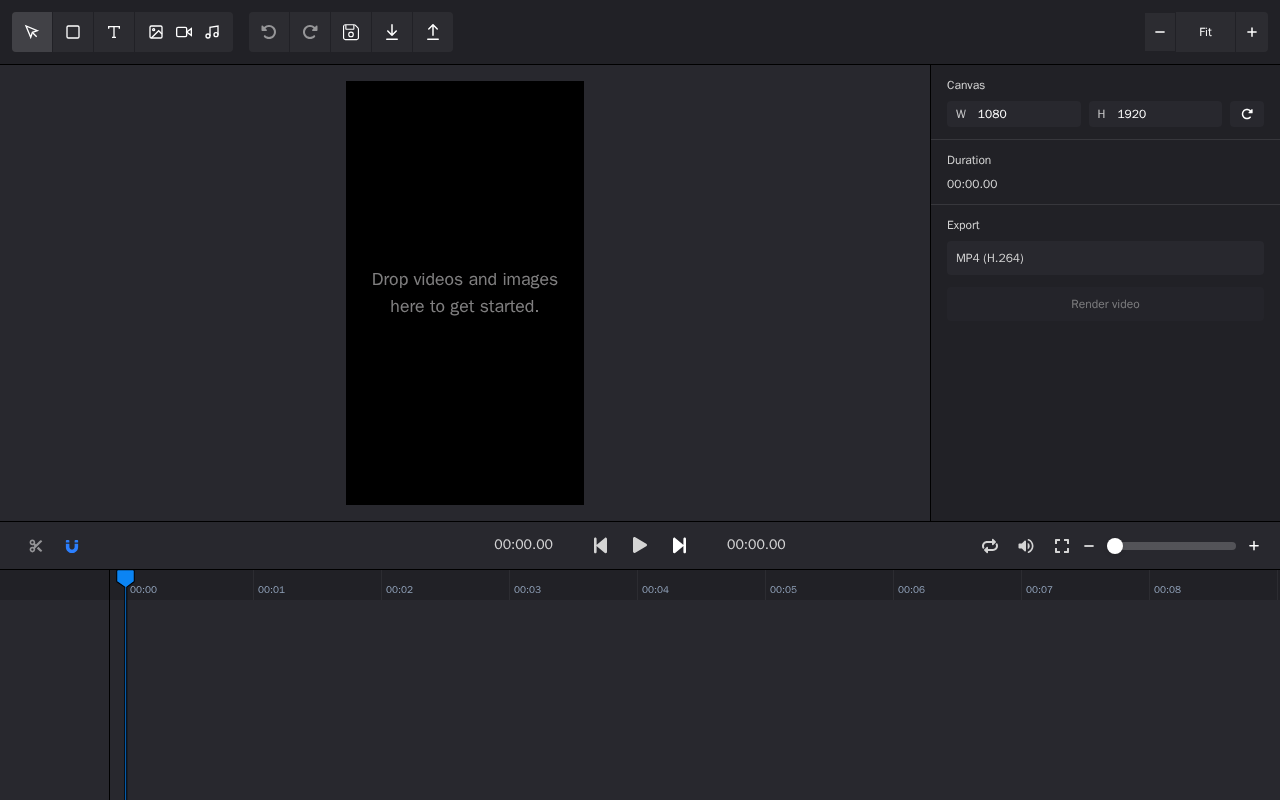1280x800 pixels.
Task: Open the Fit zoom level menu
Action: (x=1205, y=32)
